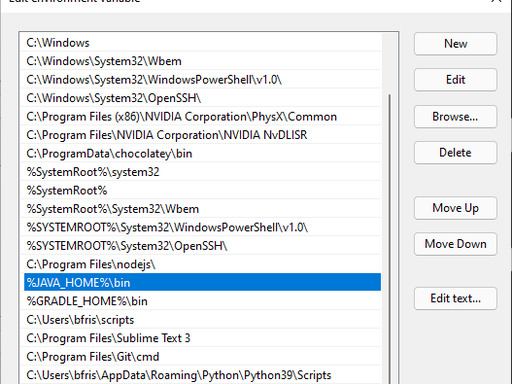Delete the selected path entry
512x384 pixels.
coord(455,153)
